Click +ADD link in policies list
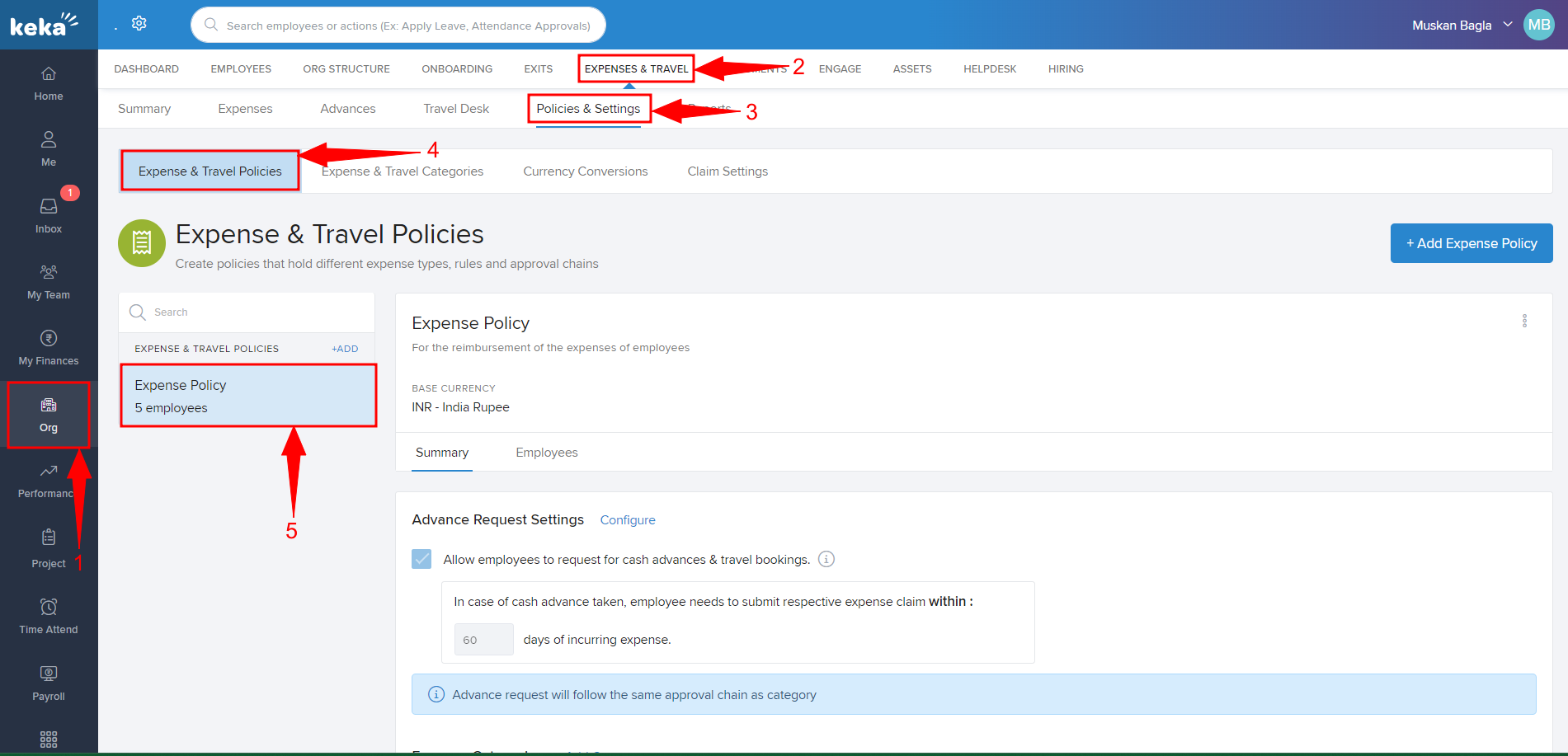Image resolution: width=1568 pixels, height=756 pixels. click(x=345, y=349)
